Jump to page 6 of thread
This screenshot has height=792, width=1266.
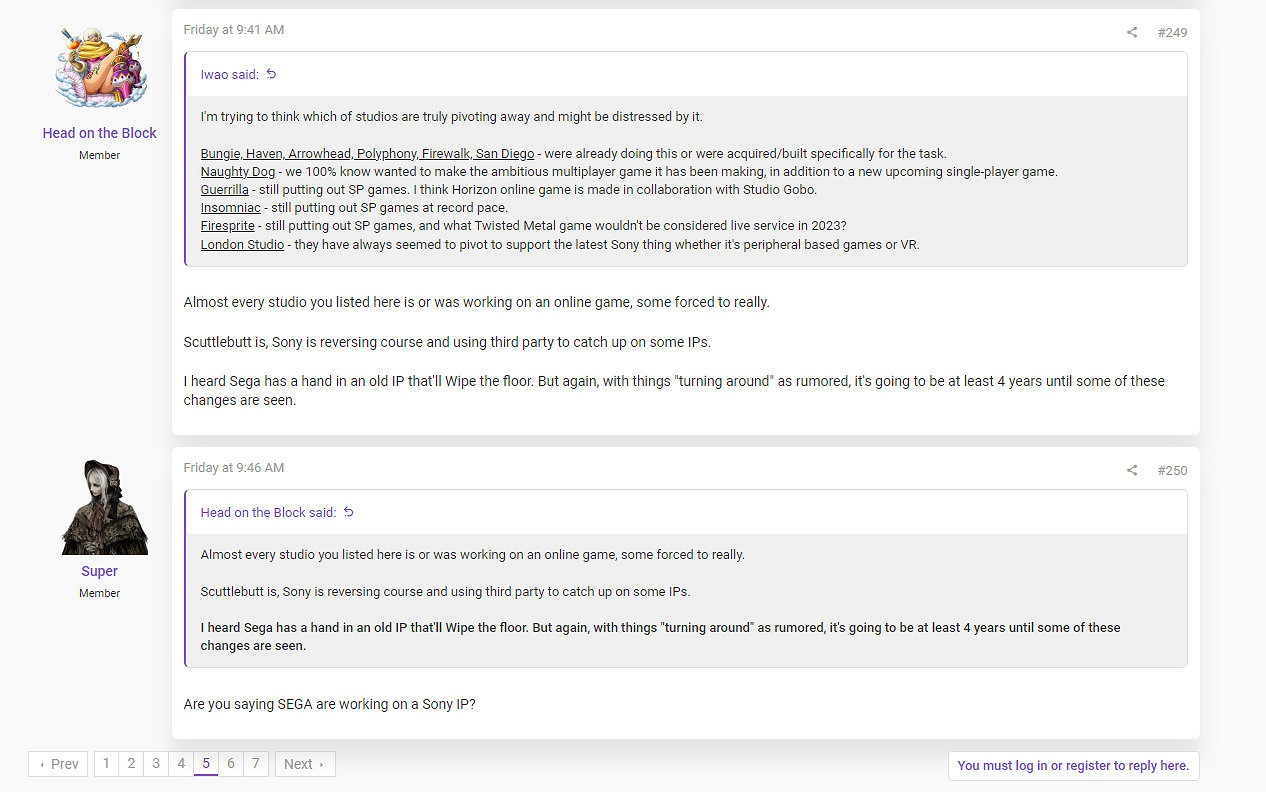pos(231,764)
